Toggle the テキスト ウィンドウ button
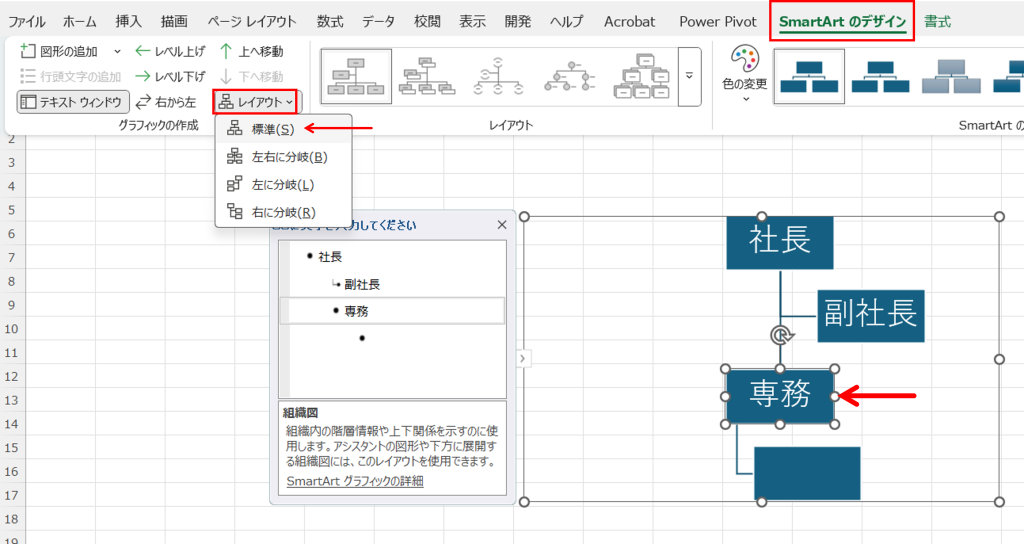The width and height of the screenshot is (1024, 544). pos(73,101)
